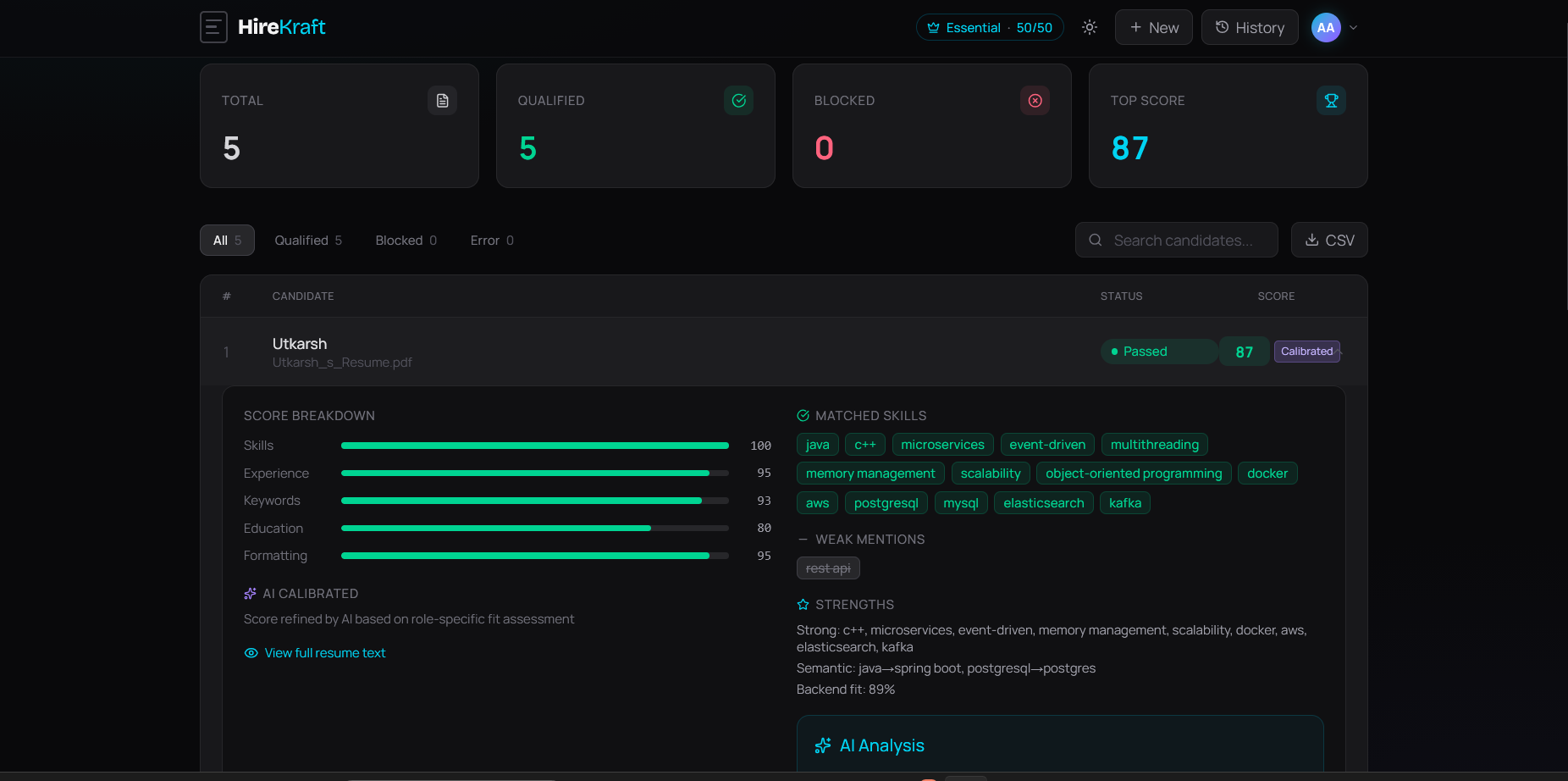The height and width of the screenshot is (781, 1568).
Task: Click the event-driven skill tag
Action: coord(1048,445)
